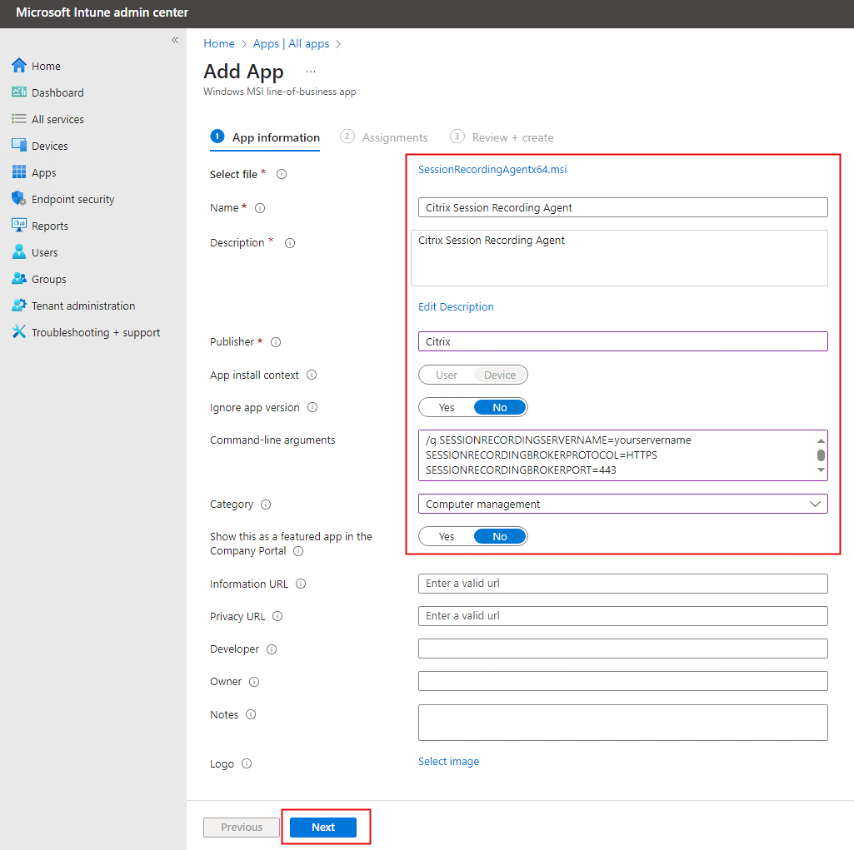Click the Privacy URL input field

tap(623, 616)
